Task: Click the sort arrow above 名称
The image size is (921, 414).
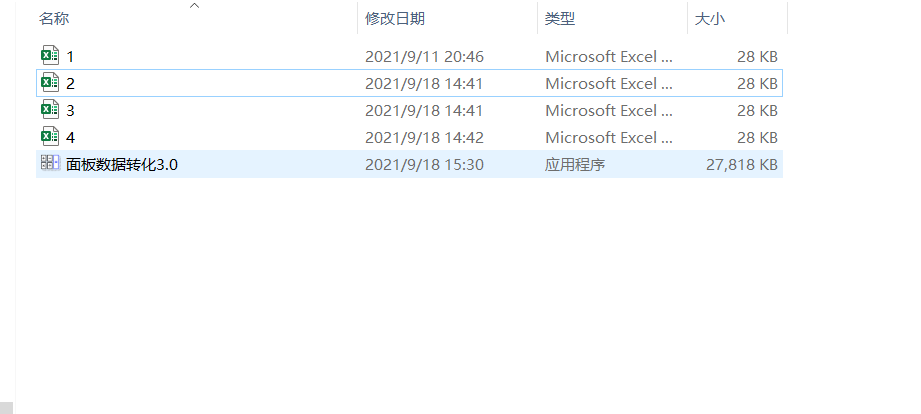Action: coord(194,6)
